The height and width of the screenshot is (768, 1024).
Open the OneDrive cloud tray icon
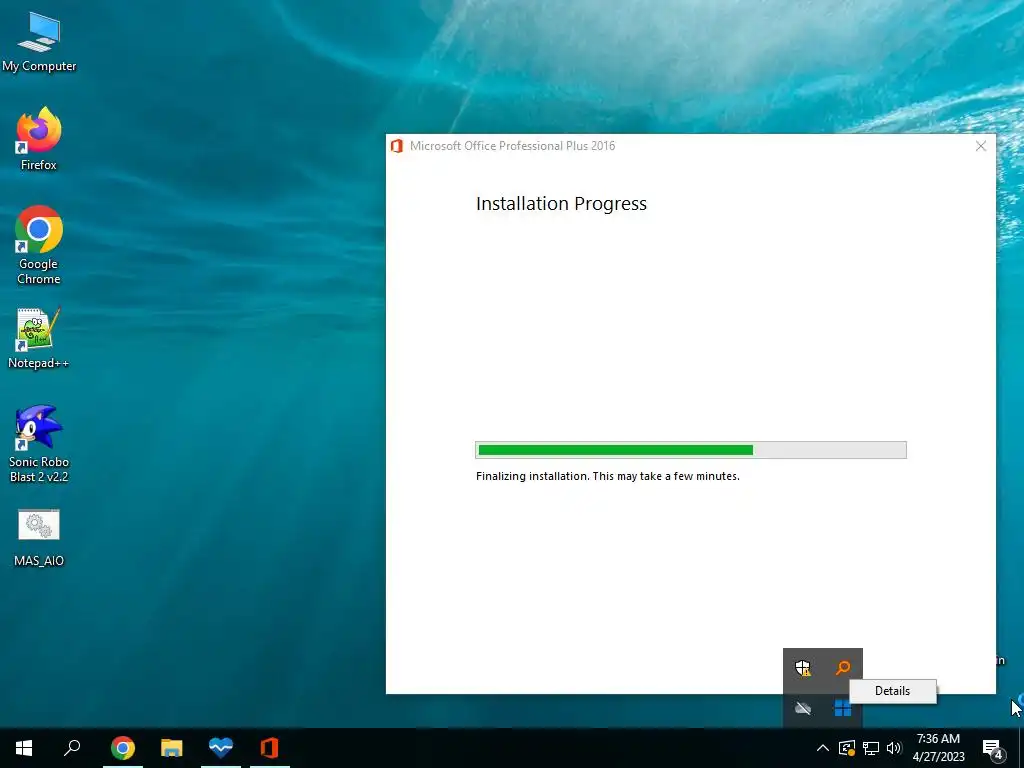click(x=803, y=708)
